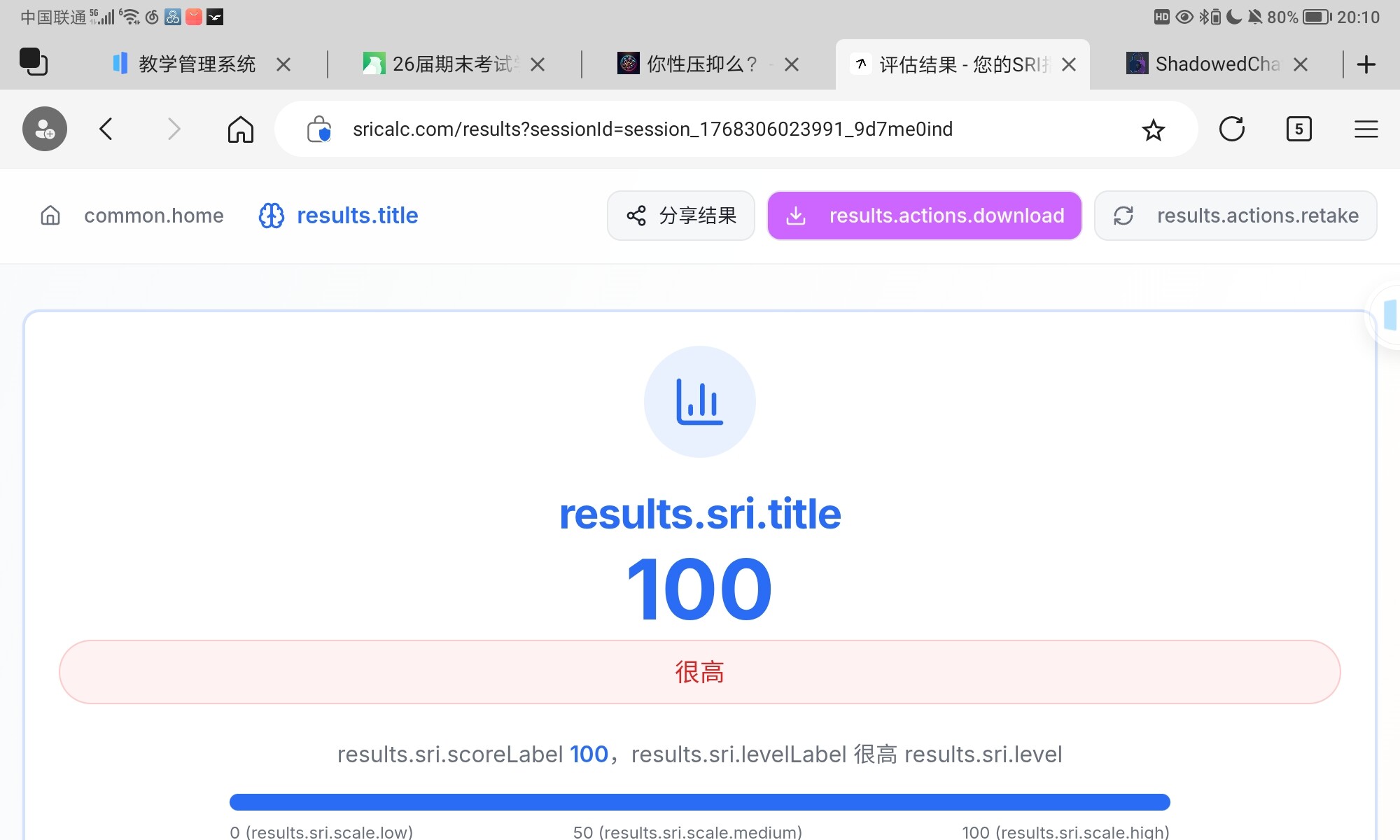Screen dimensions: 1400x840
Task: Add a new tab with plus button
Action: point(1366,64)
